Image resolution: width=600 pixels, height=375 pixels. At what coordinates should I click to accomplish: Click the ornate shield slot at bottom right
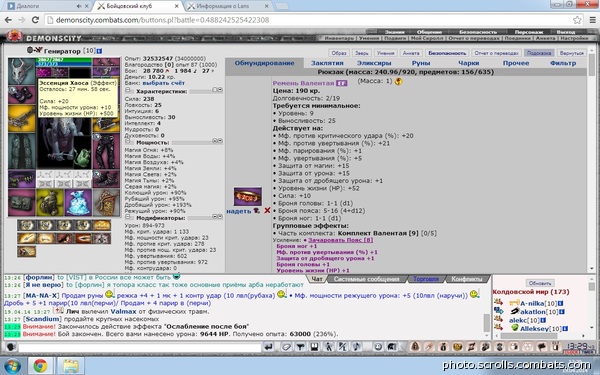(106, 203)
